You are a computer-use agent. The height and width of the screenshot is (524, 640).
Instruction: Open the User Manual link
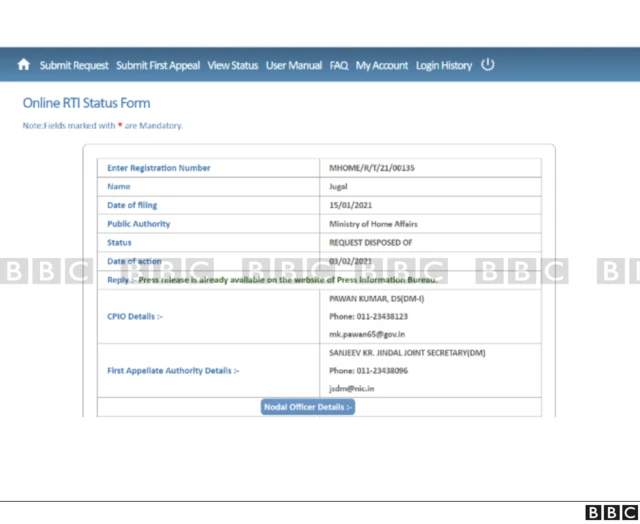tap(294, 66)
